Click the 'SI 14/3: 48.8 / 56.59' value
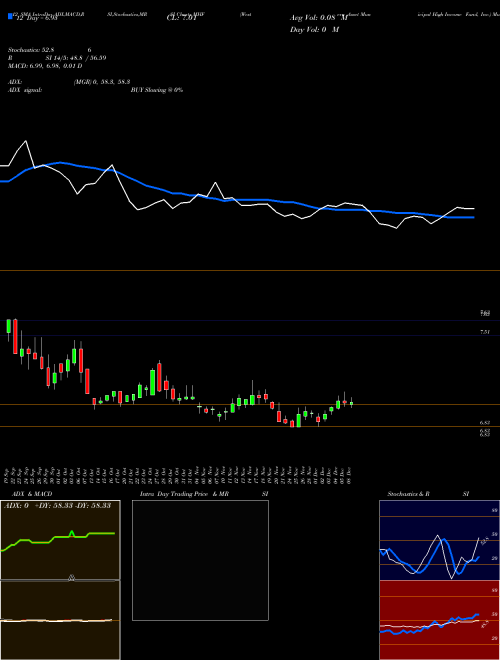This screenshot has width=500, height=660. (76, 58)
